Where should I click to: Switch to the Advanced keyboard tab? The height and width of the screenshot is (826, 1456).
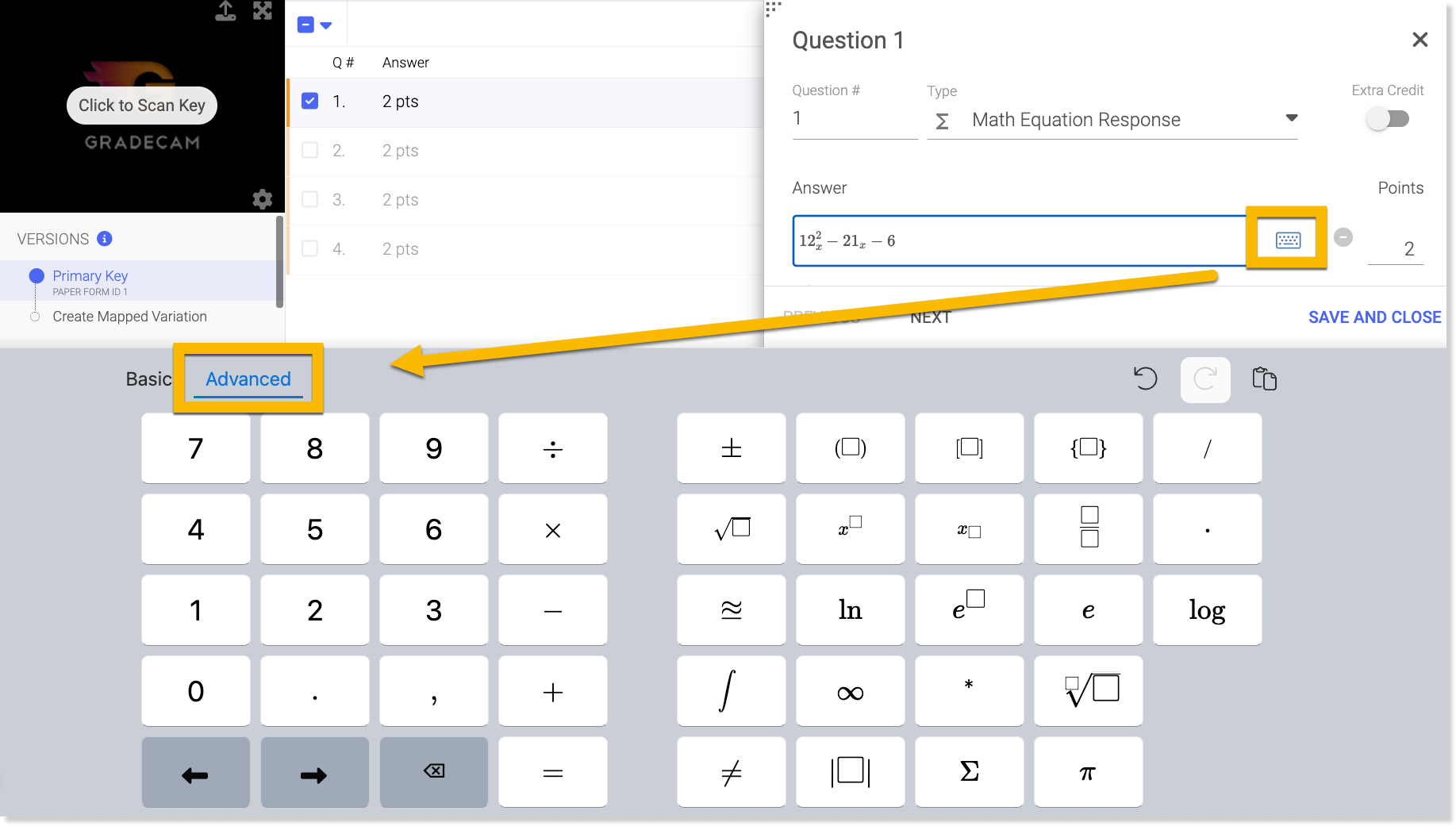[248, 379]
